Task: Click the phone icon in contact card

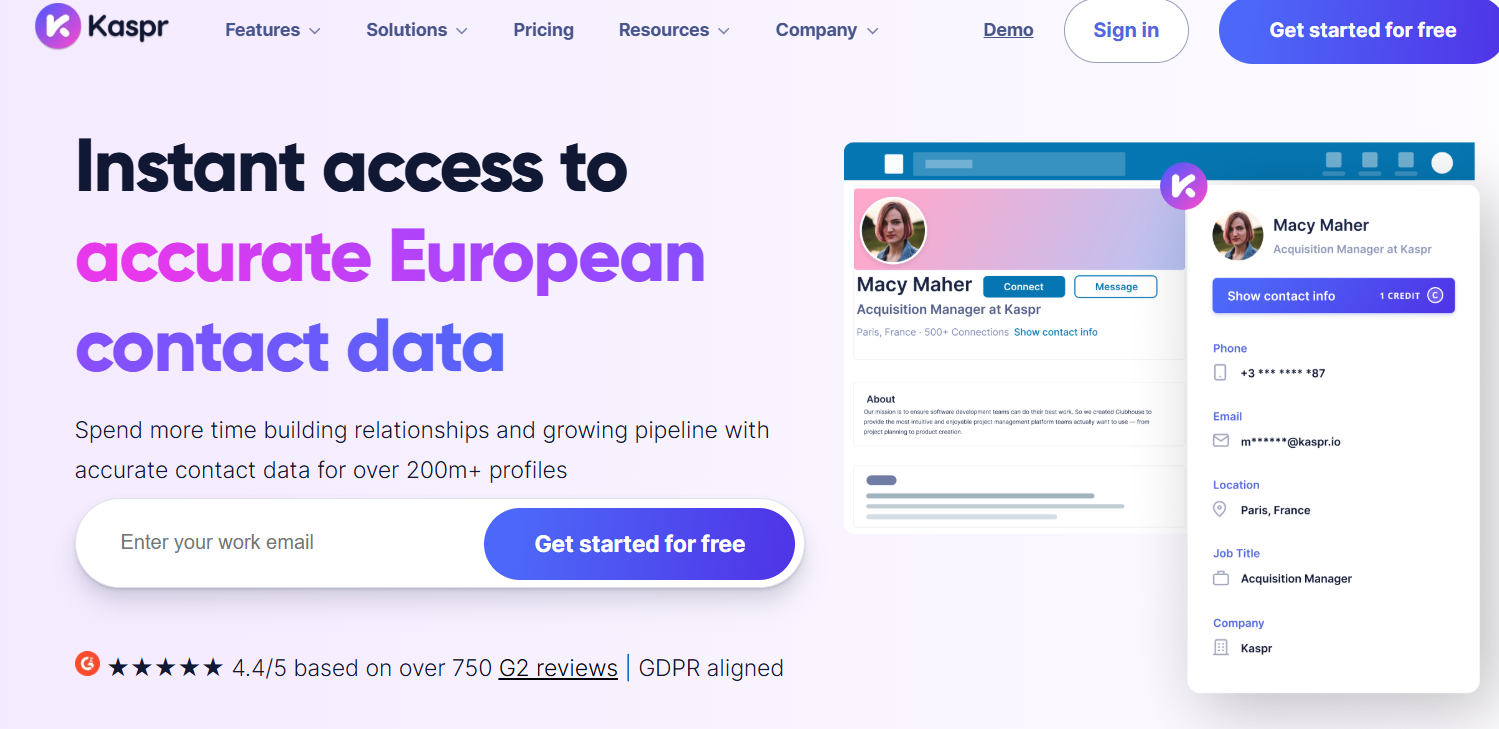Action: click(1220, 373)
